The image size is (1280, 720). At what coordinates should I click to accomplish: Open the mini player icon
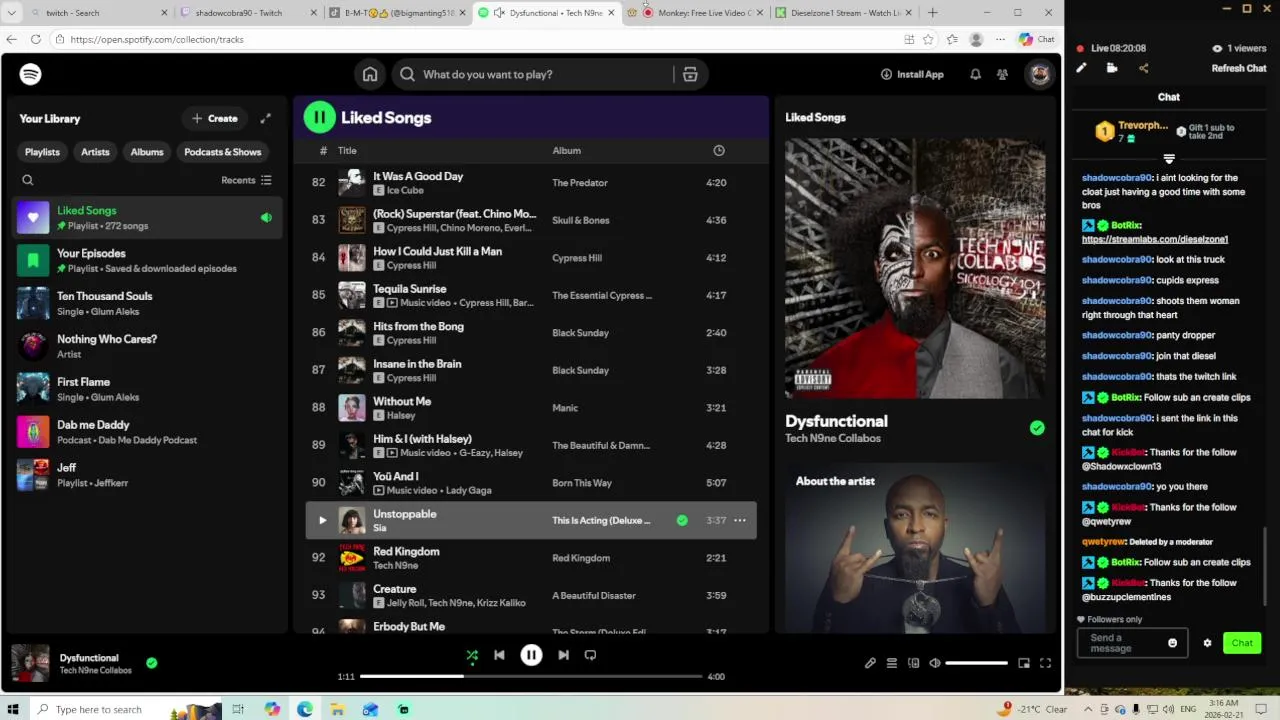coord(1024,663)
